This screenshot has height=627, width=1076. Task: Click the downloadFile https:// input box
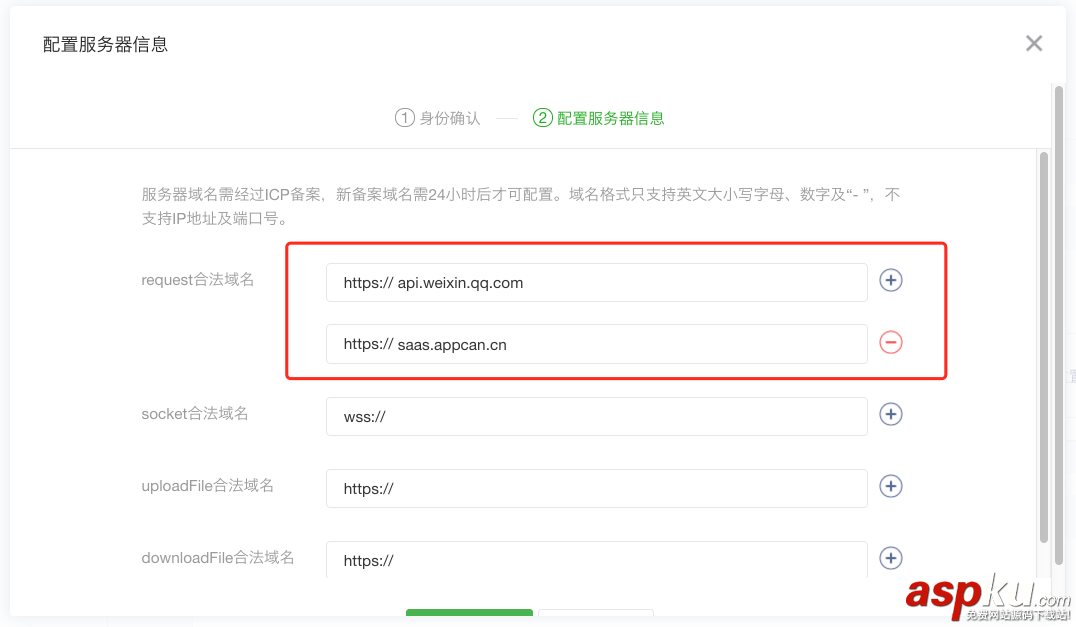[596, 558]
